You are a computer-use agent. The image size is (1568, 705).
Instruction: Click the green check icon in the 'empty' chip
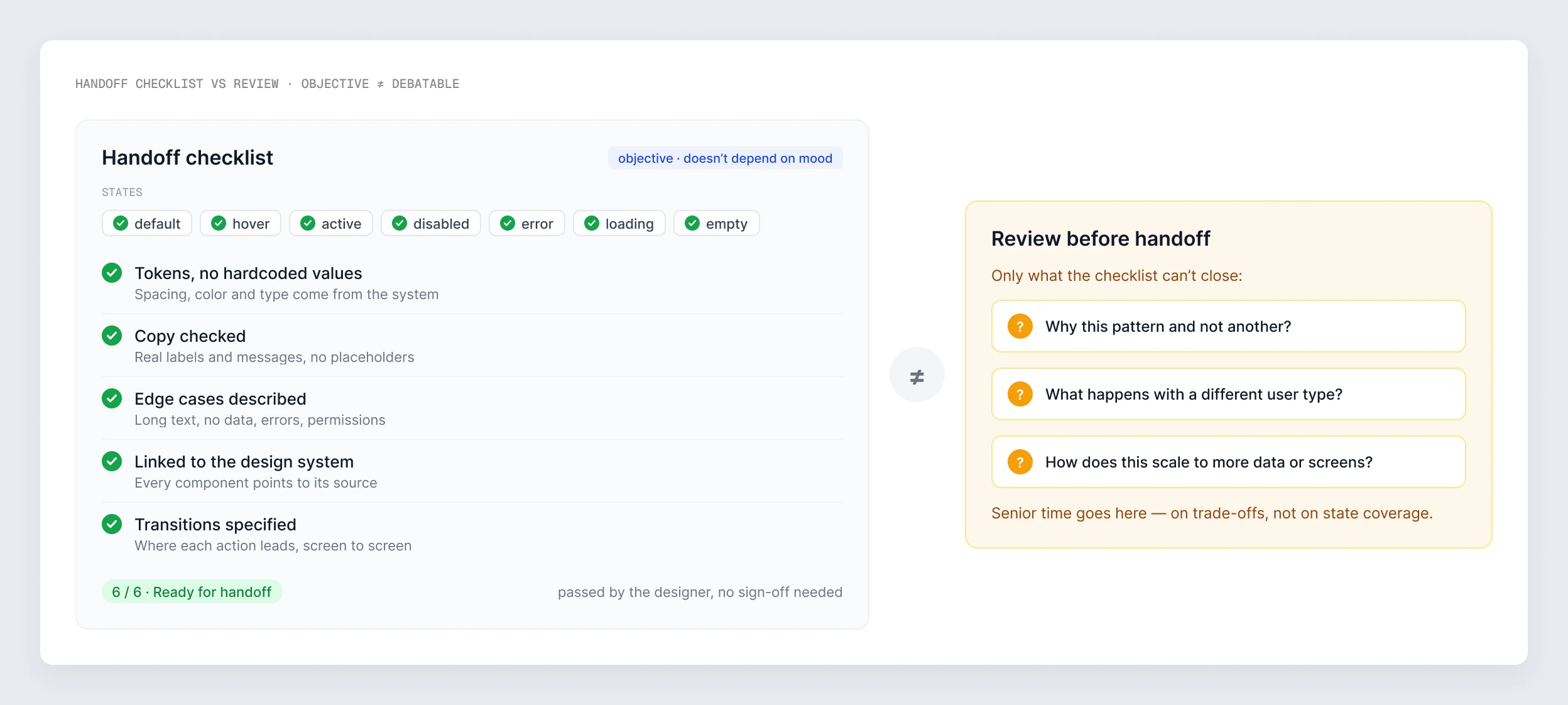692,223
